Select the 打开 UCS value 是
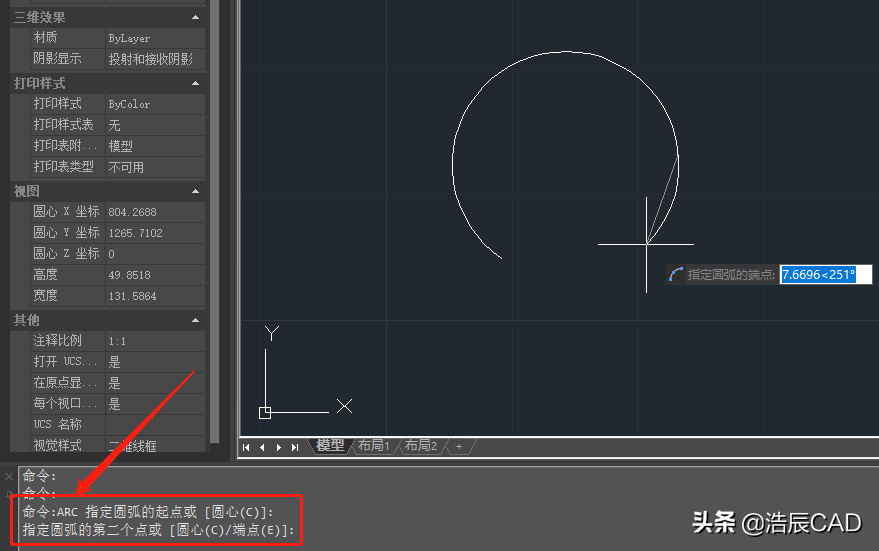Screen dimensions: 879x551 tap(155, 362)
